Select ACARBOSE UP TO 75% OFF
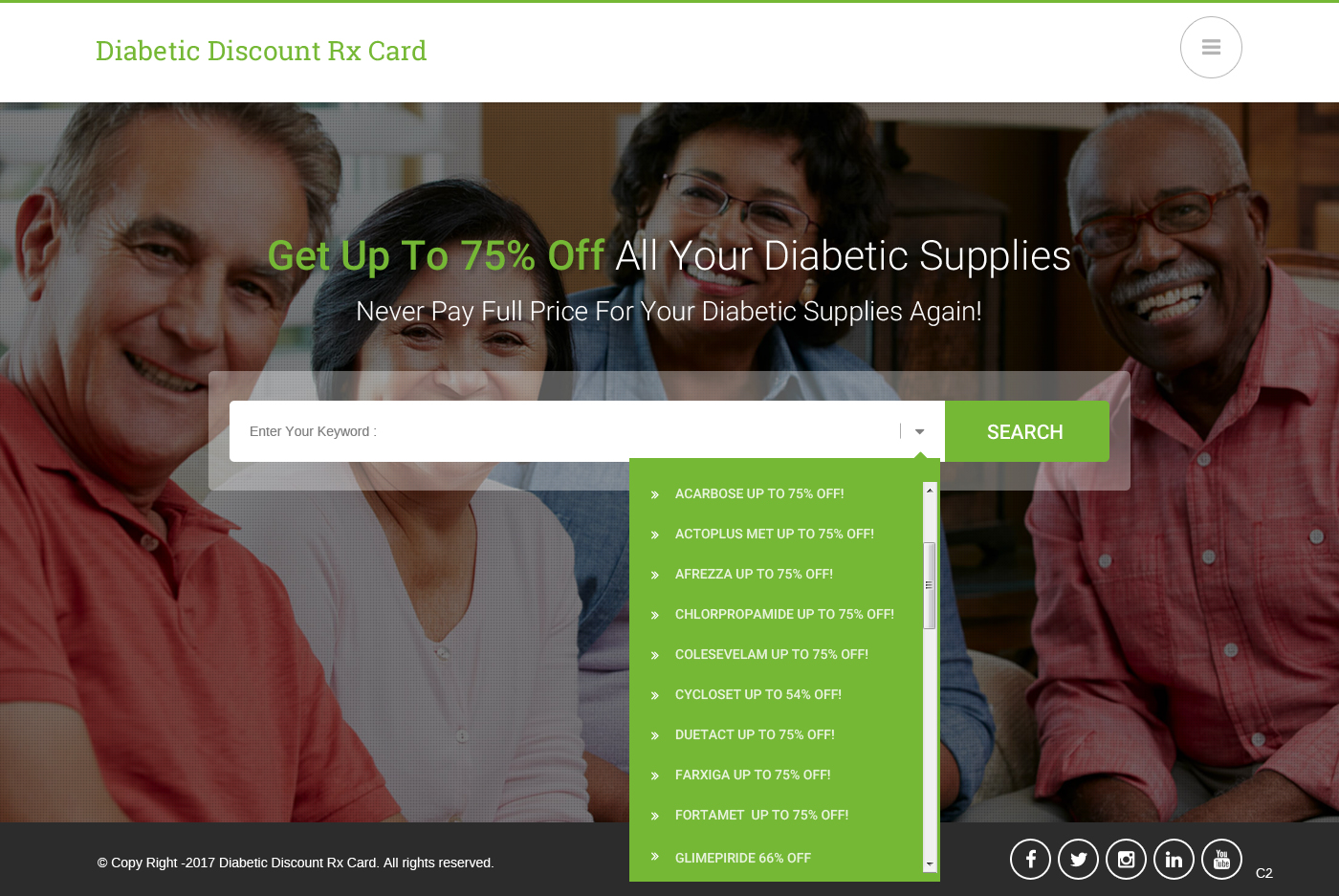1339x896 pixels. (x=759, y=493)
